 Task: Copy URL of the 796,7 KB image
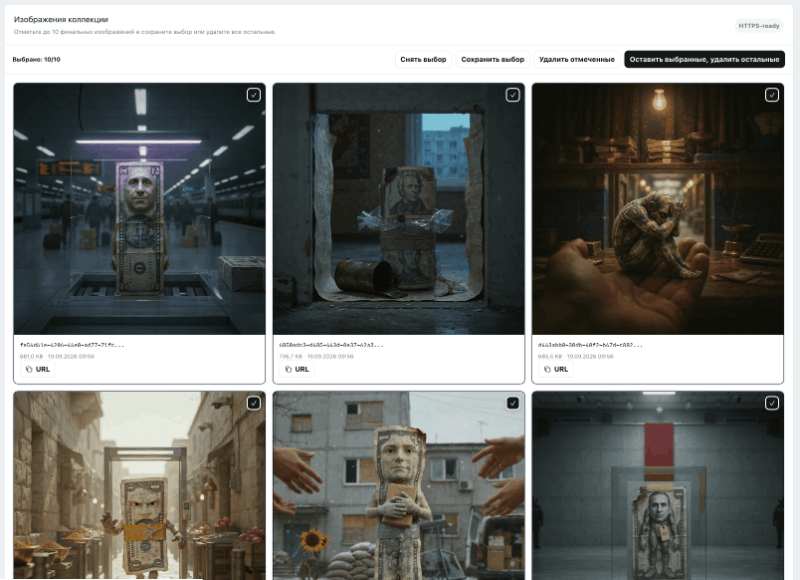coord(297,369)
